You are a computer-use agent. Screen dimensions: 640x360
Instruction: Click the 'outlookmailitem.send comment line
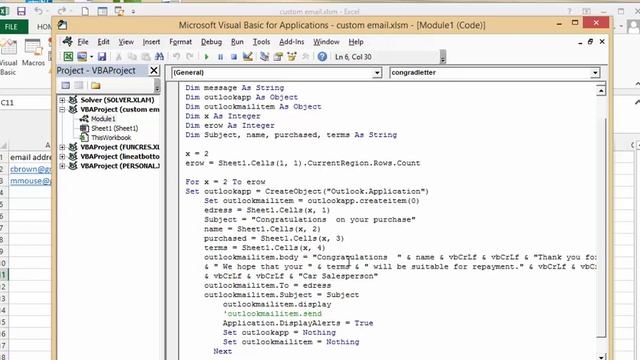[272, 313]
